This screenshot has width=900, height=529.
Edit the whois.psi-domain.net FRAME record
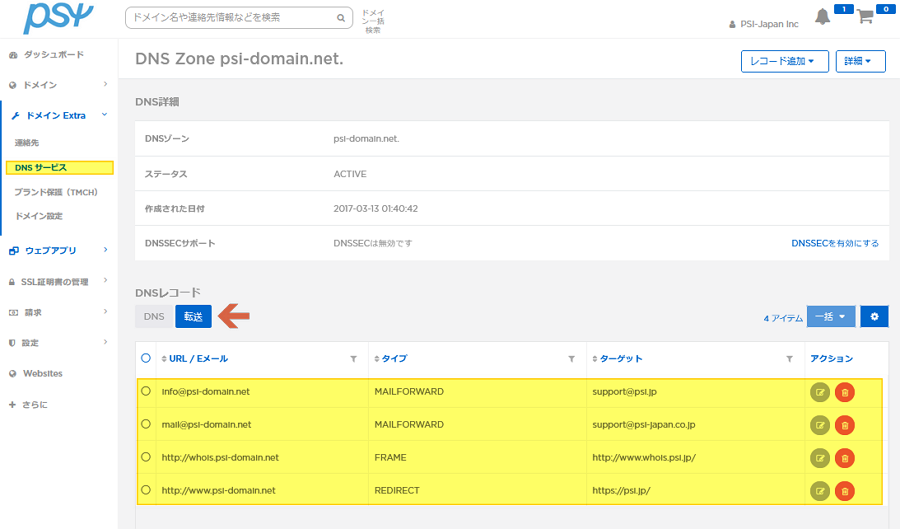click(820, 458)
